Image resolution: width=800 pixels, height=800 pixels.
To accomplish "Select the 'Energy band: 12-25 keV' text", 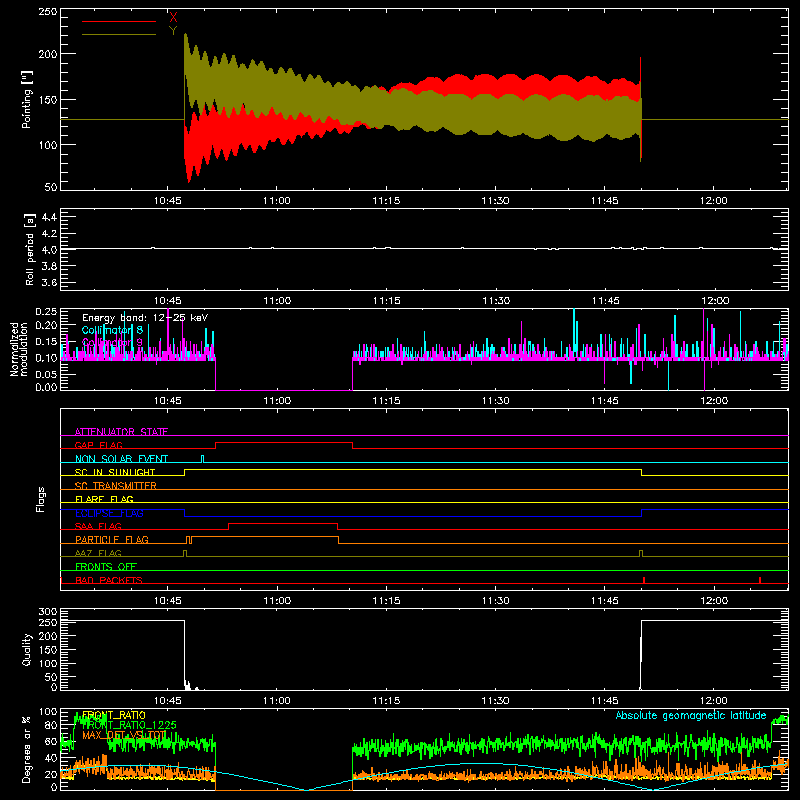I will click(x=145, y=318).
